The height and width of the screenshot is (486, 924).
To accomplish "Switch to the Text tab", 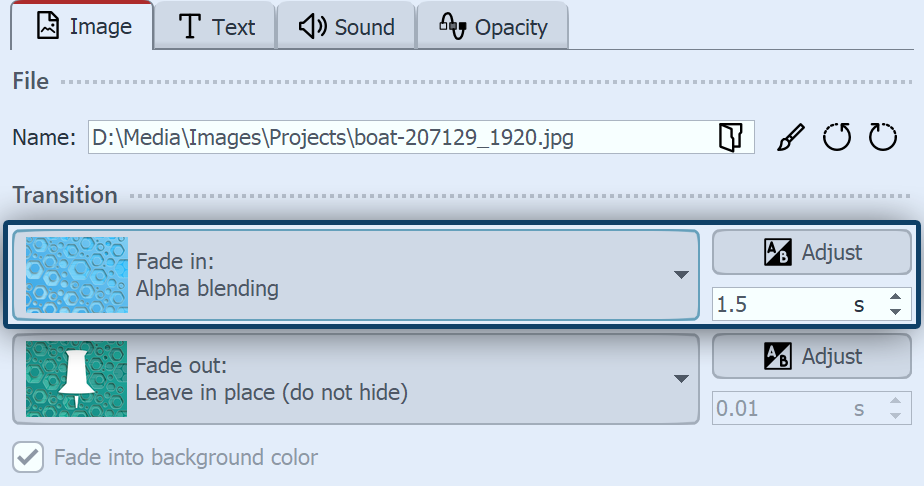I will 216,27.
